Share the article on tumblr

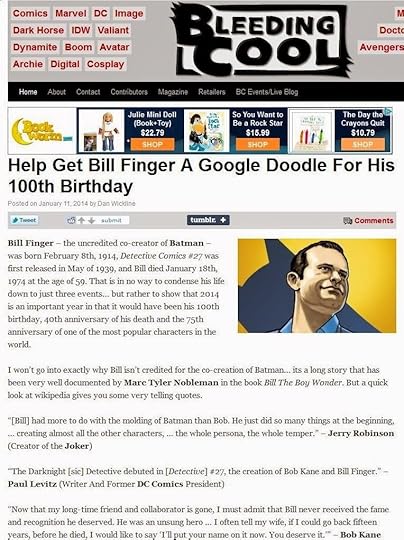click(208, 220)
